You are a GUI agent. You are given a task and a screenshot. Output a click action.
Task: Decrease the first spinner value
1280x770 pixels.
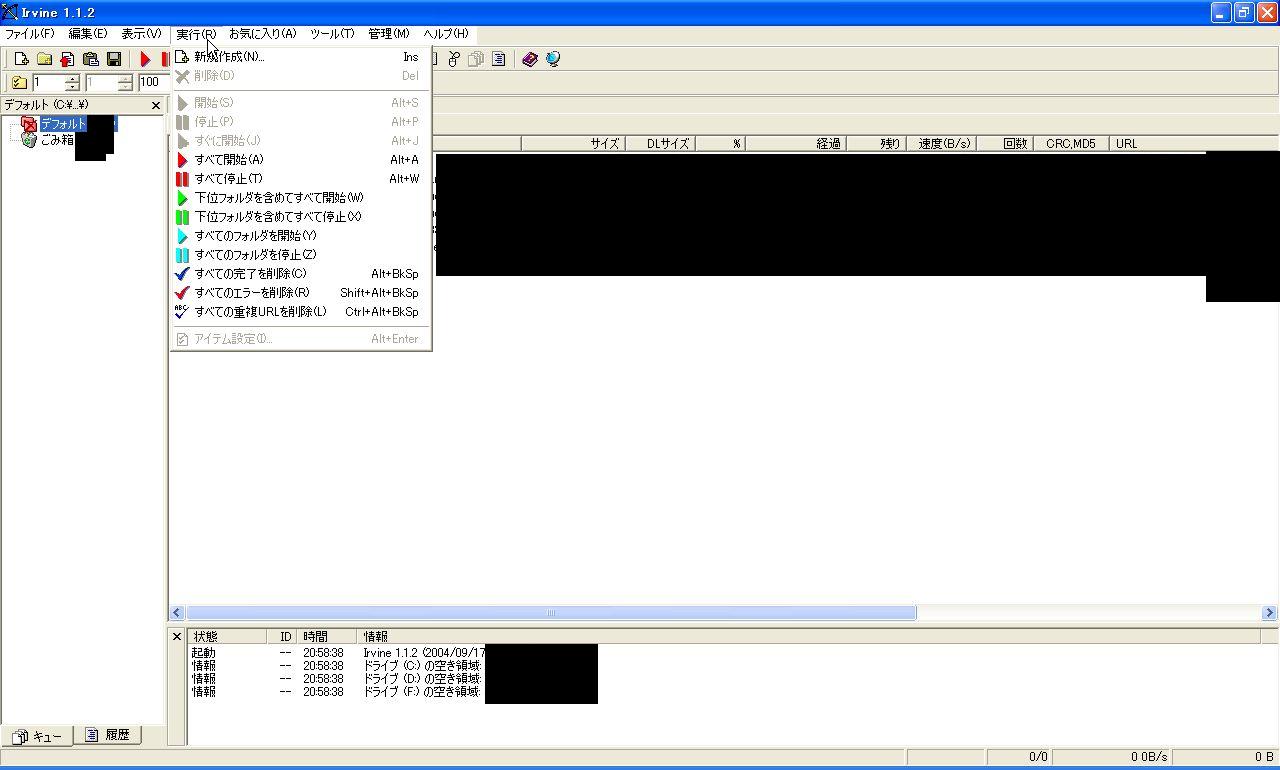pos(72,87)
